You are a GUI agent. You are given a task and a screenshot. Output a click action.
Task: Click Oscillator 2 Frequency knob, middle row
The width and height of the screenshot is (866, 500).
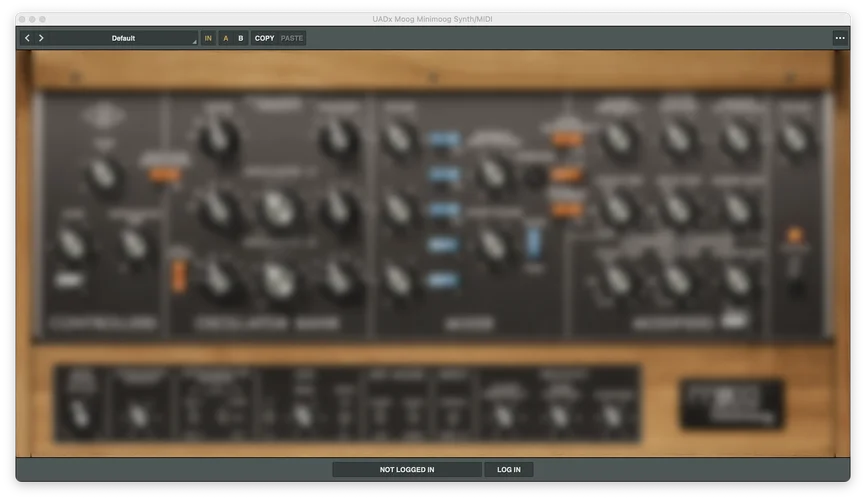point(279,210)
